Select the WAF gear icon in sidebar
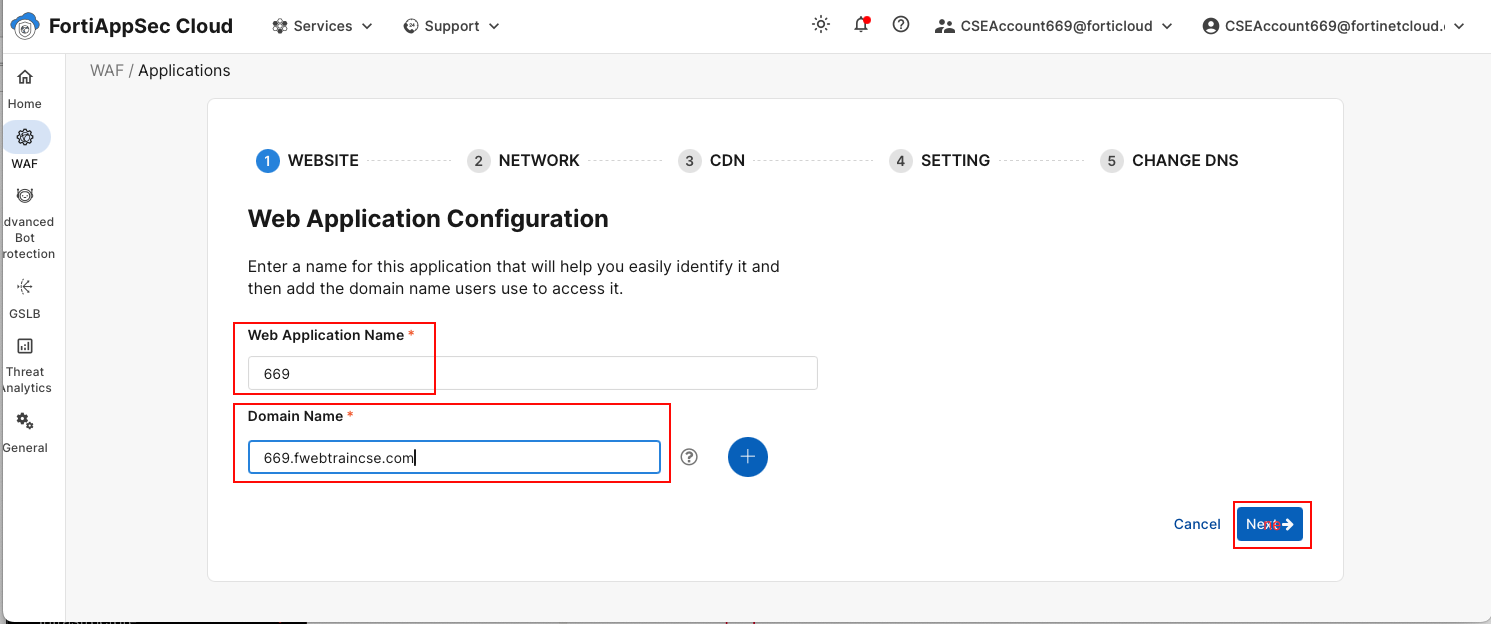Viewport: 1491px width, 624px height. tap(25, 137)
